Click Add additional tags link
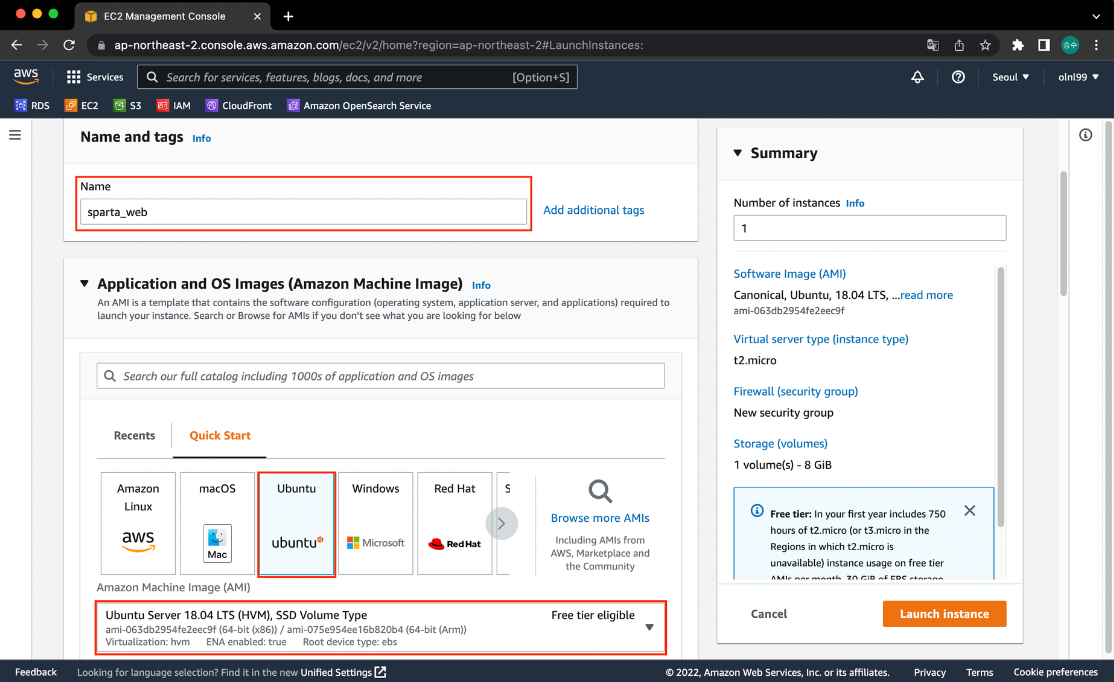Image resolution: width=1114 pixels, height=682 pixels. tap(594, 210)
